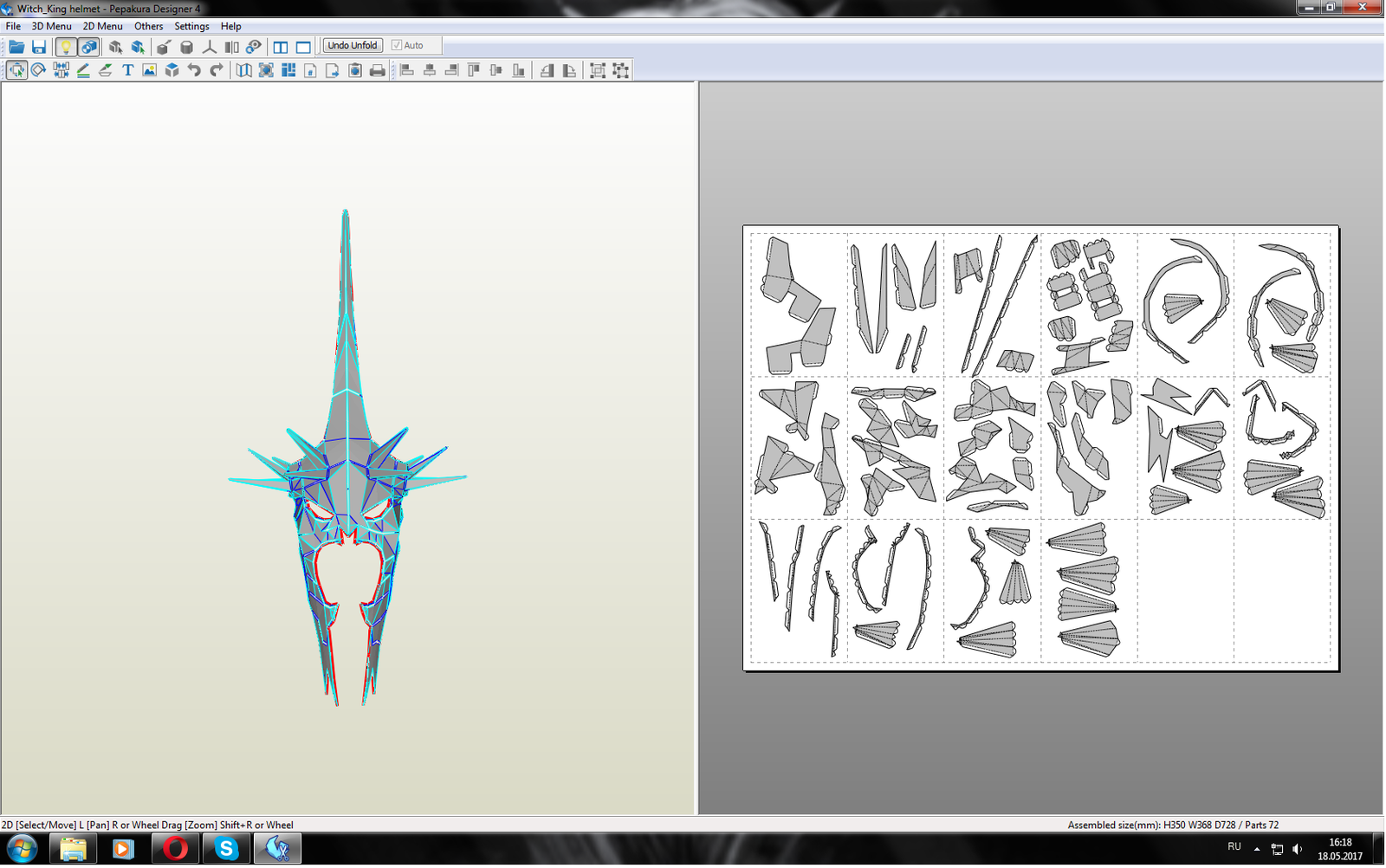
Task: Click the export page arrow icon
Action: [333, 70]
